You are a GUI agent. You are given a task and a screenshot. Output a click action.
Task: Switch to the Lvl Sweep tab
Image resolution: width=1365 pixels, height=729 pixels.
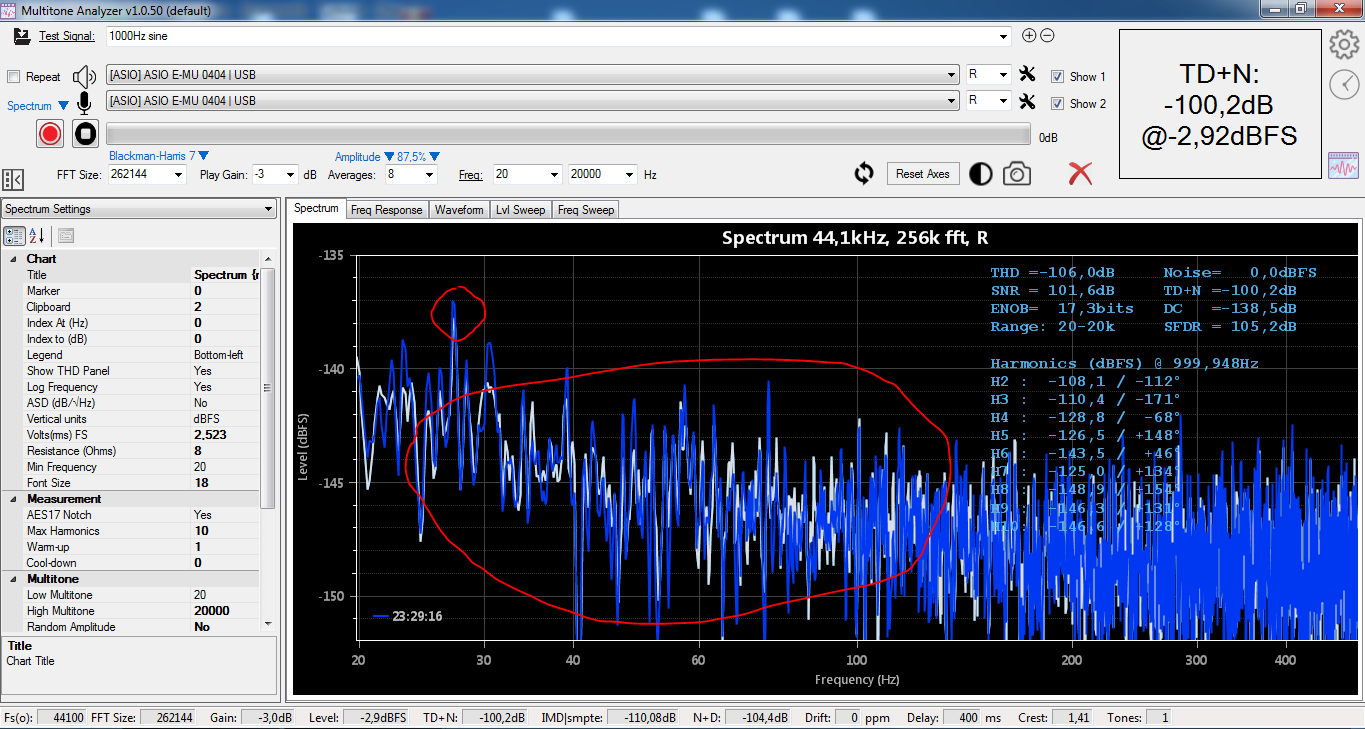click(x=521, y=210)
